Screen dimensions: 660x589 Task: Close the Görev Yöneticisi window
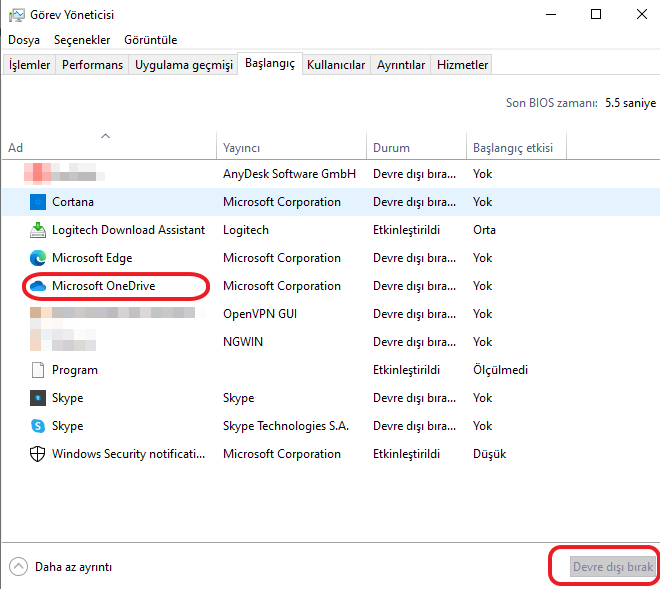tap(641, 15)
